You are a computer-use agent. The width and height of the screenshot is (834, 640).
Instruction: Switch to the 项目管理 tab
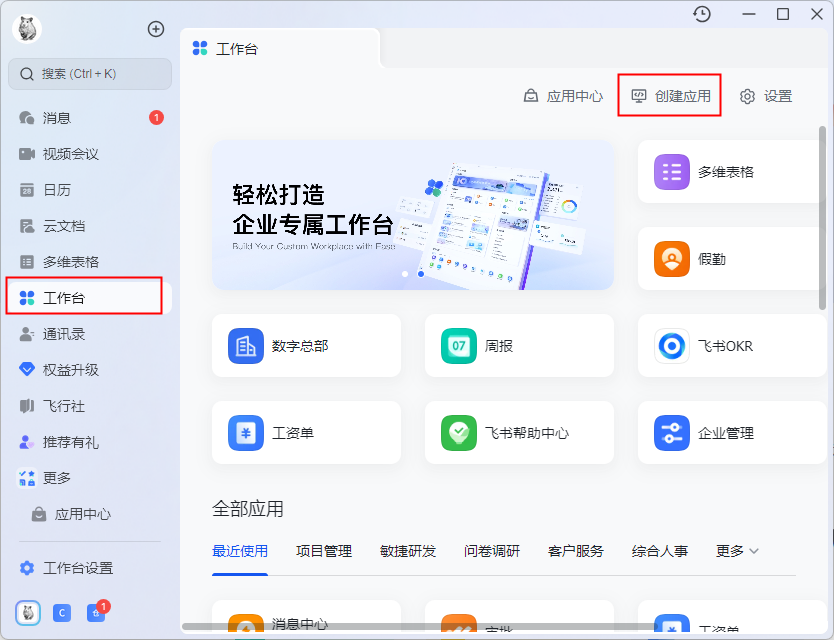click(x=324, y=551)
